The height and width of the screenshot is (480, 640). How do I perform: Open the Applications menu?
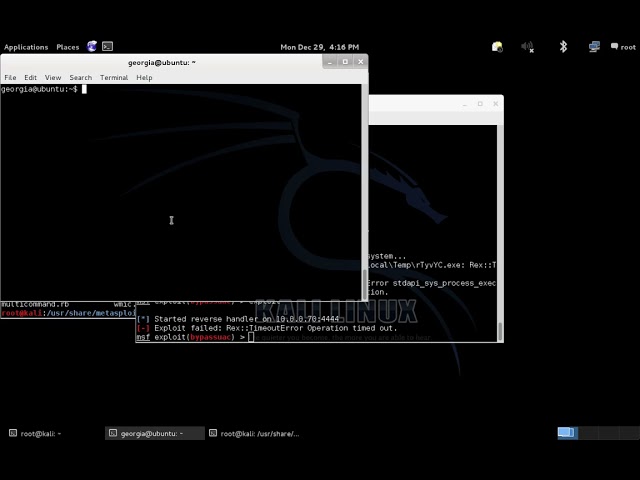point(26,47)
